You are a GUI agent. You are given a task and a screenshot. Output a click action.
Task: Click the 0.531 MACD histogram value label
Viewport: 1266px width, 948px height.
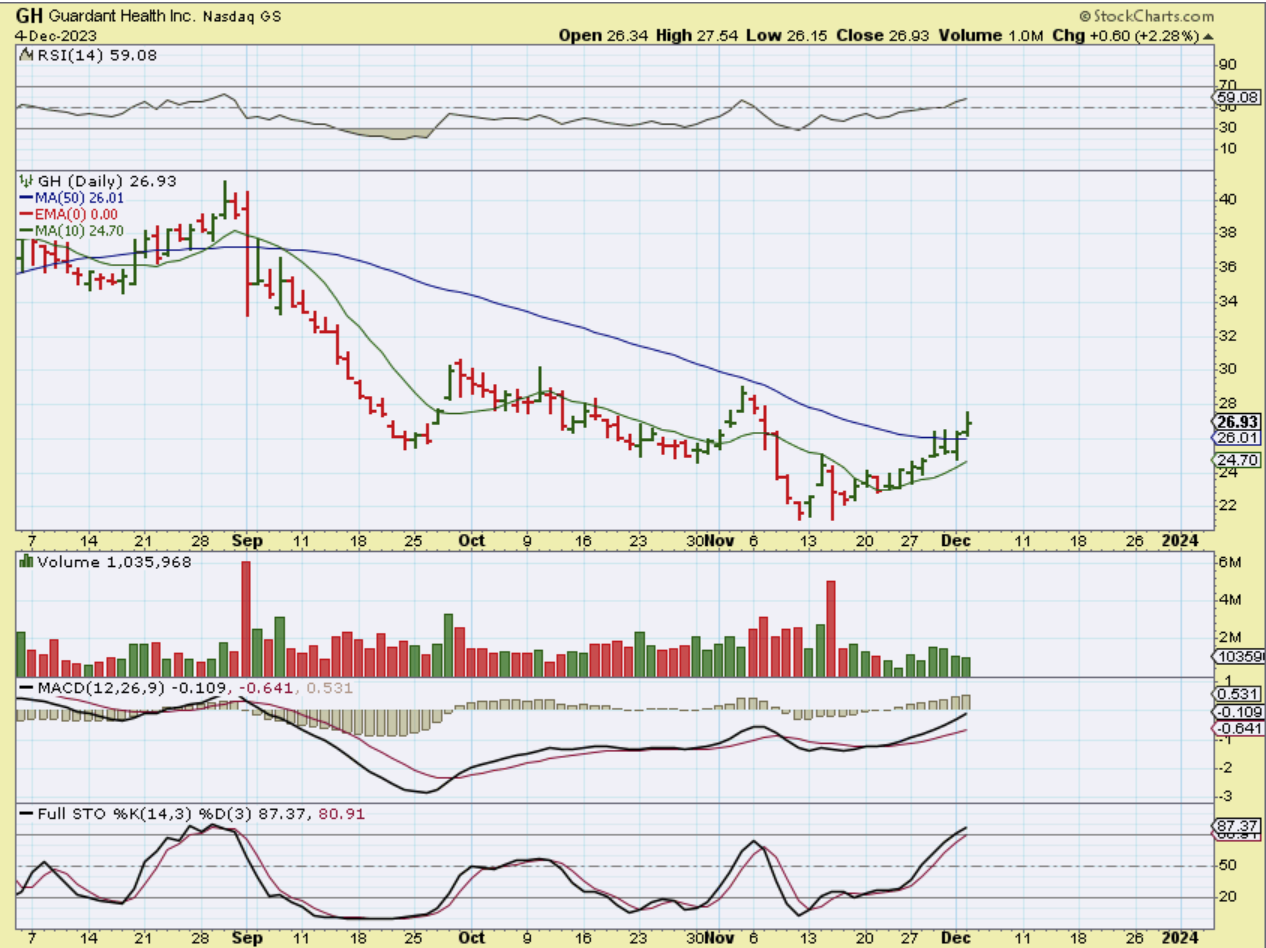[x=1237, y=694]
